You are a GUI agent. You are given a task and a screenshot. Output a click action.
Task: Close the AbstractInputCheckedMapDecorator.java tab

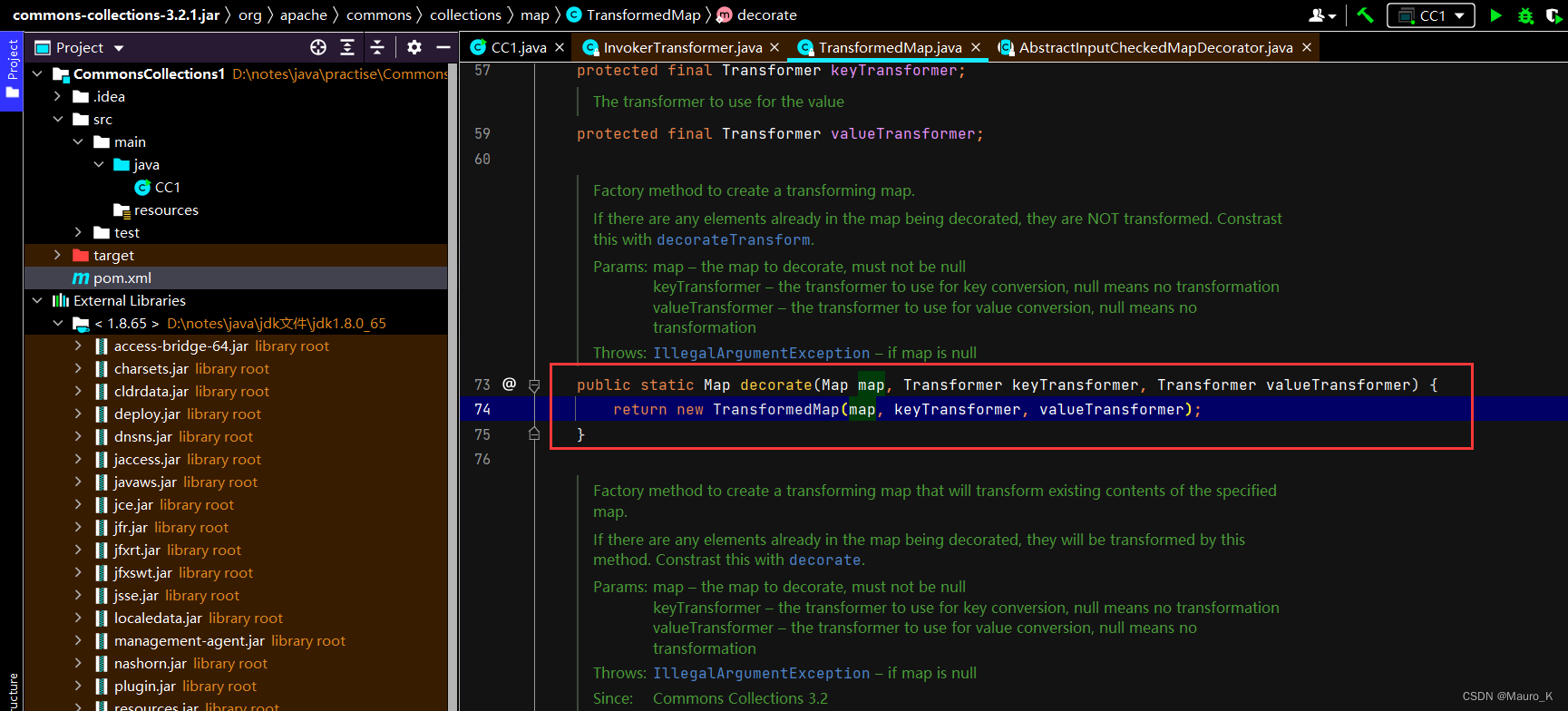[1307, 47]
